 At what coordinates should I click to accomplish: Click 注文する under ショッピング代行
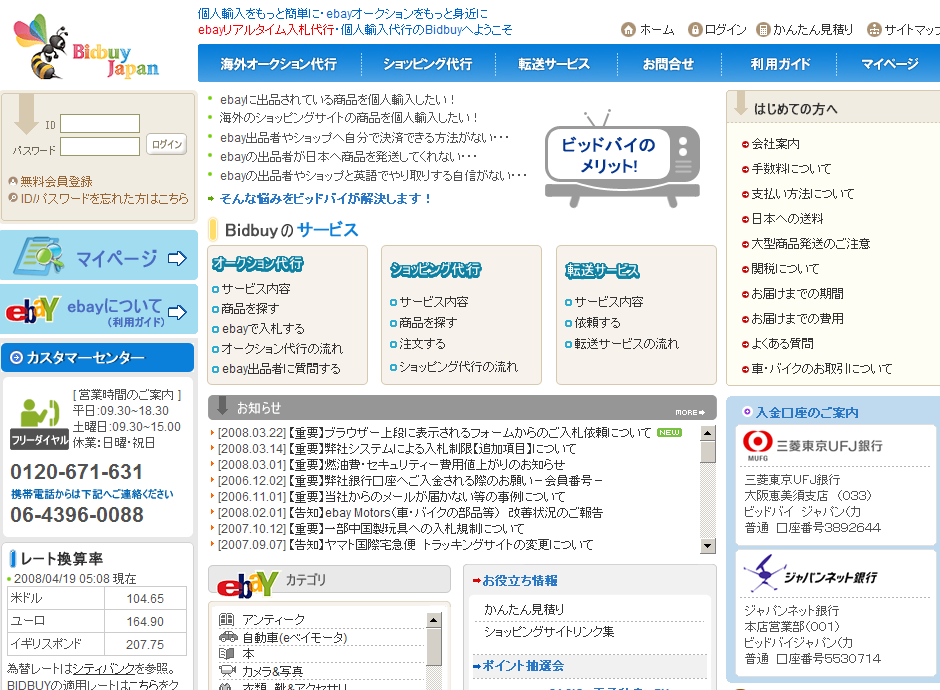[x=422, y=344]
